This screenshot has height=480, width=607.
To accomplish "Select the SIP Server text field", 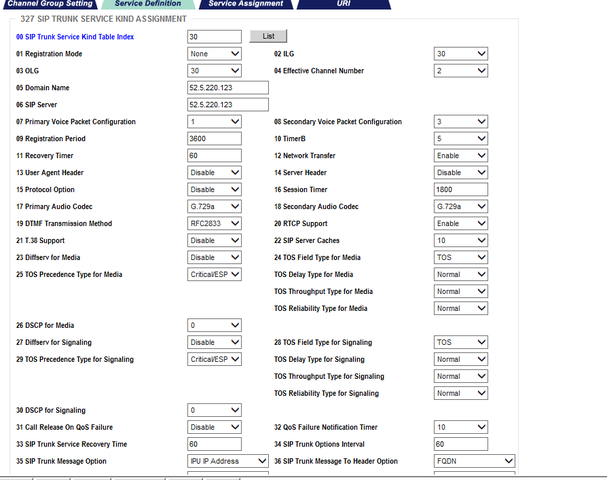I will click(x=228, y=104).
